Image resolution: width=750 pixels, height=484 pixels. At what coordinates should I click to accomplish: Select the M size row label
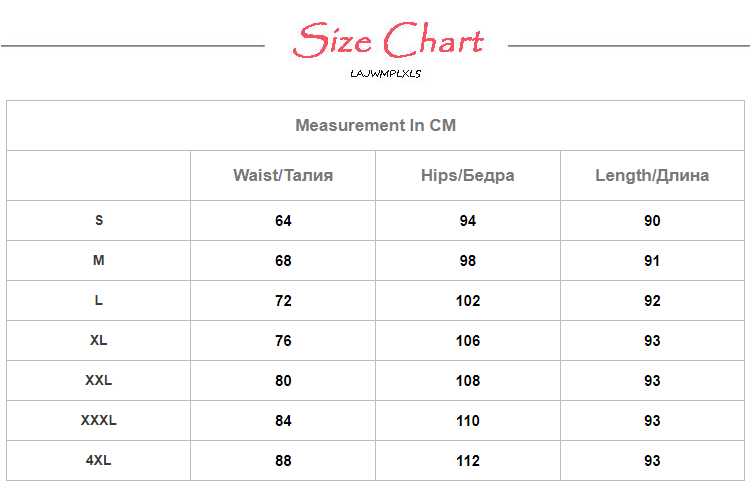click(x=99, y=260)
